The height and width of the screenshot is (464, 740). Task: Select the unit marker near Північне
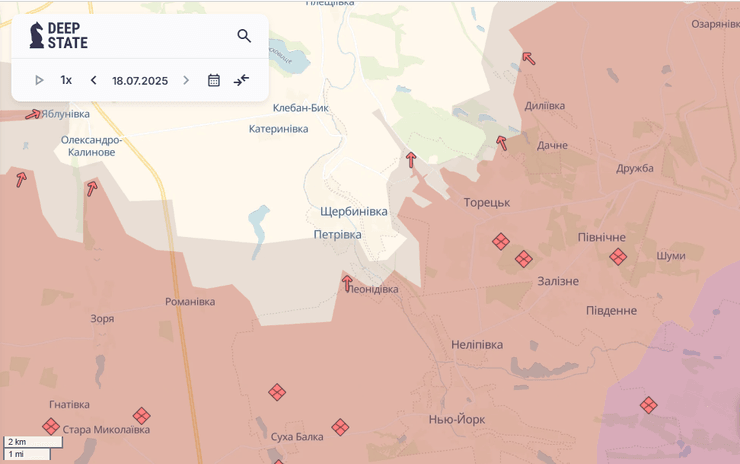pyautogui.click(x=618, y=257)
